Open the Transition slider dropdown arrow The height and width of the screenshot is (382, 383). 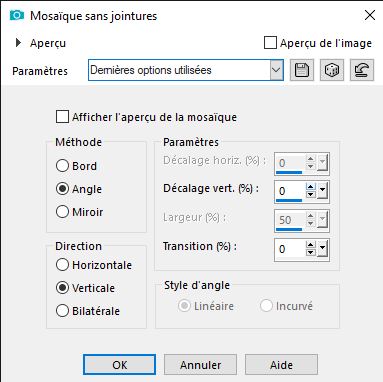(322, 248)
